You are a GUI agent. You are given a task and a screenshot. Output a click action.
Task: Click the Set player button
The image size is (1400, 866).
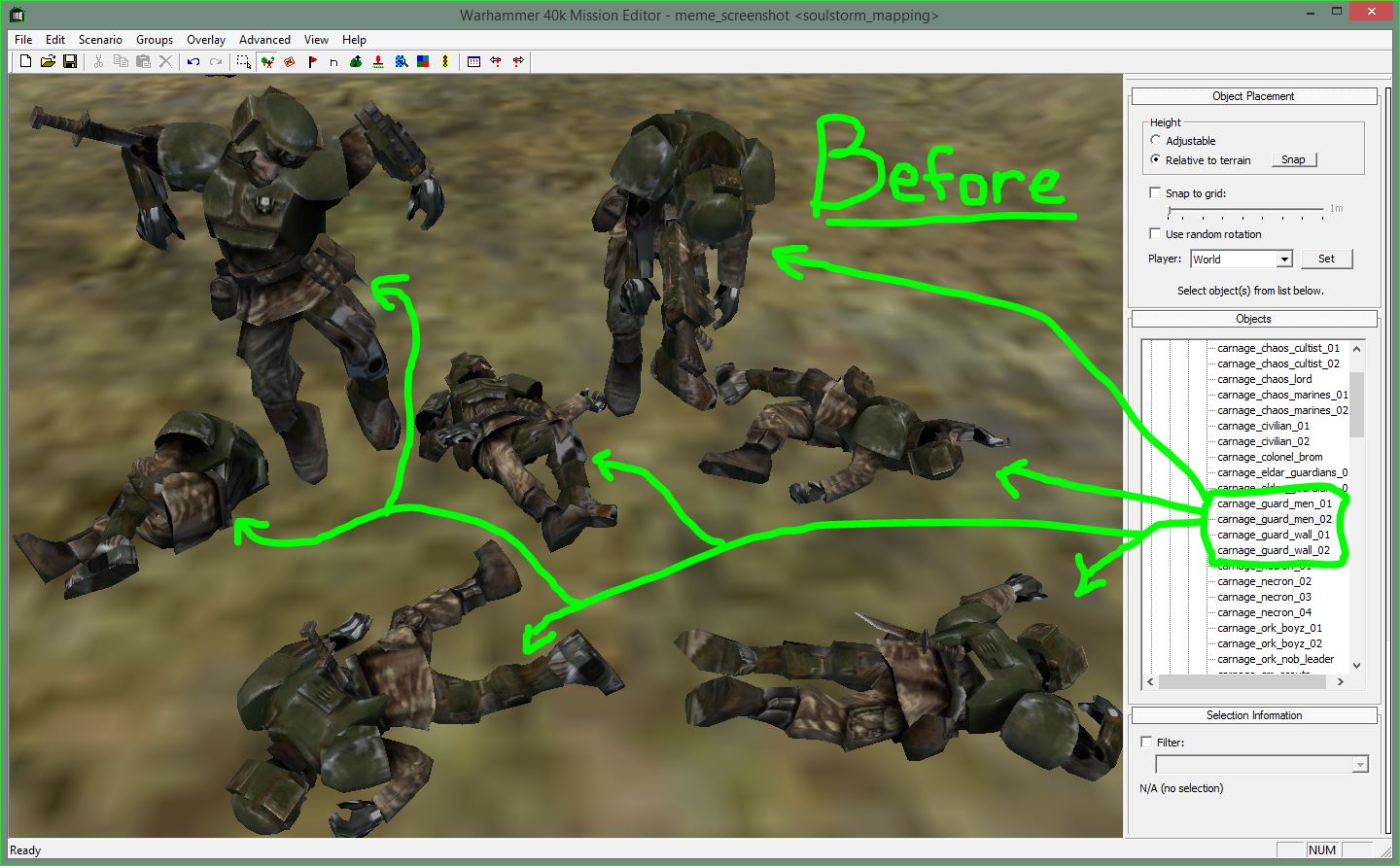(x=1327, y=259)
